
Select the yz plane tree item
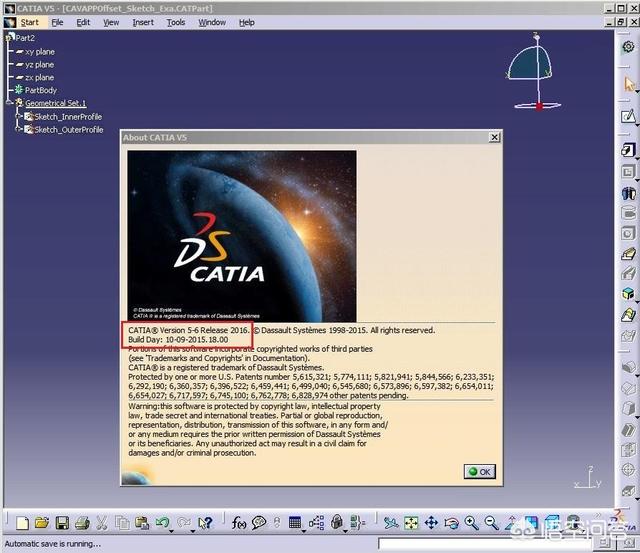pos(40,65)
